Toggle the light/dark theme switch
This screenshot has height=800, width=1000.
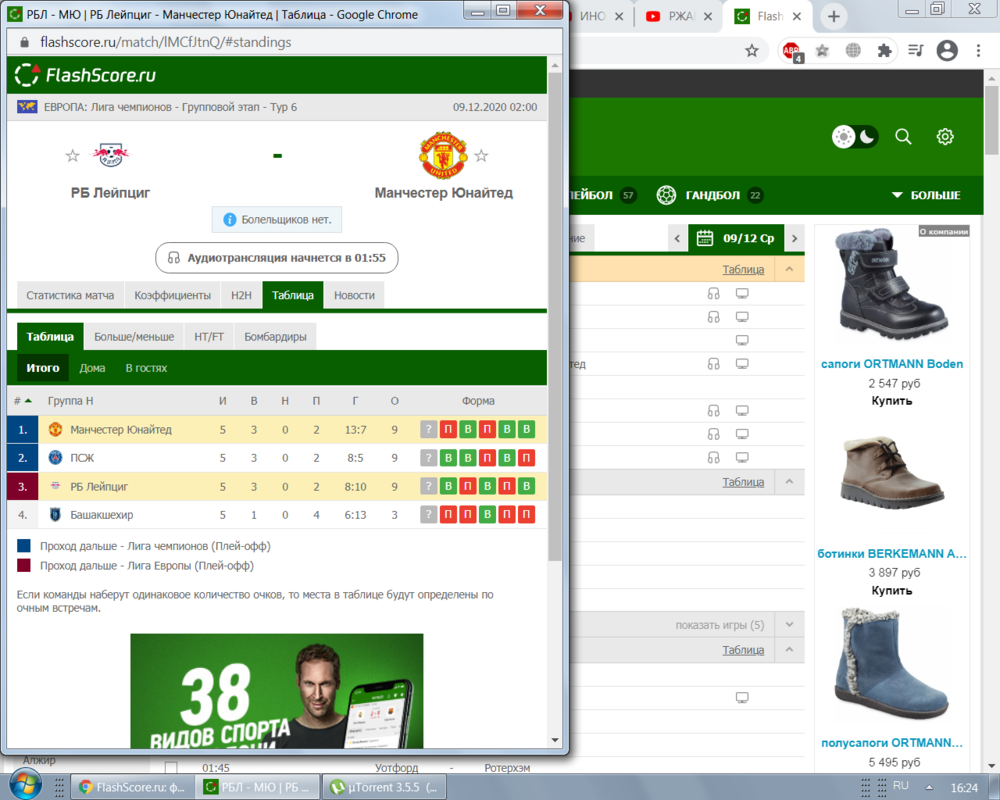pos(855,137)
